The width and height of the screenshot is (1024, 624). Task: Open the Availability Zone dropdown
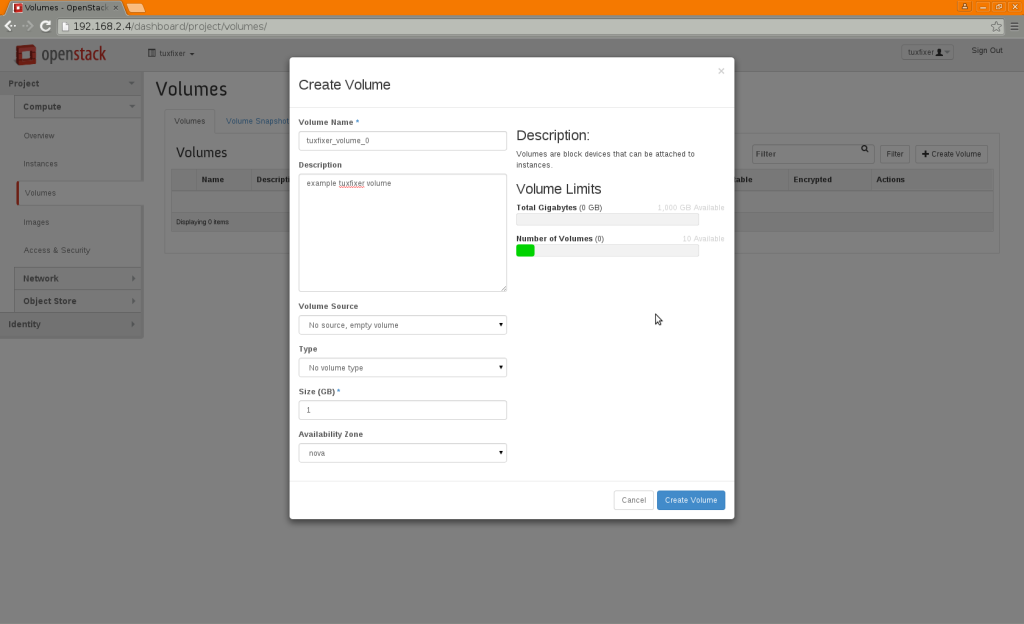402,453
